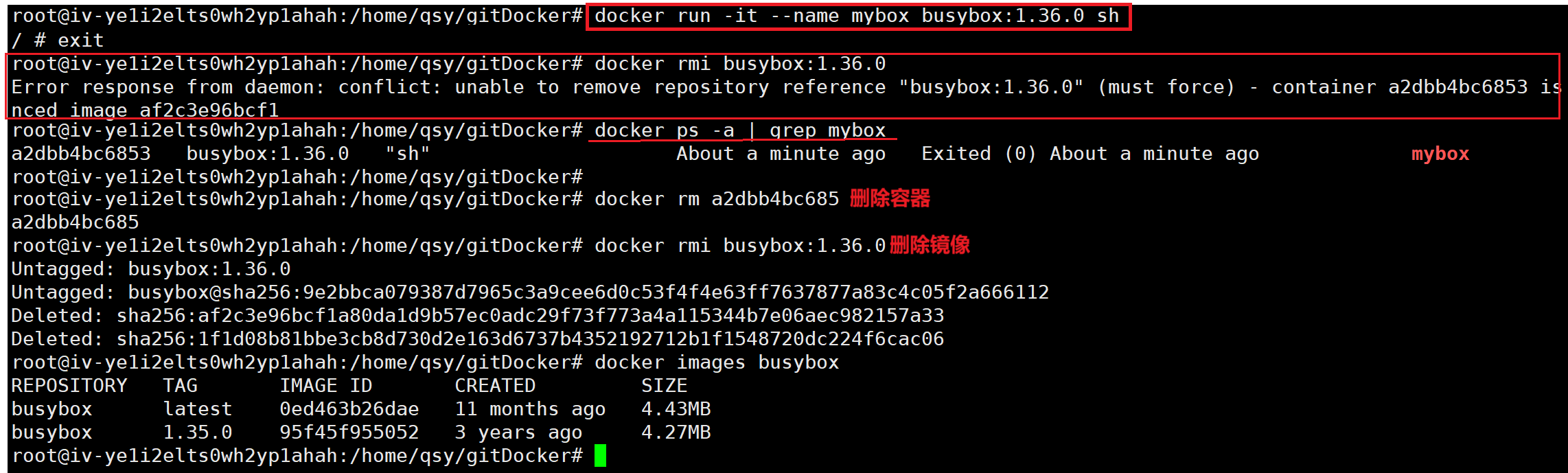Click image ID 0ed463b26dae
The height and width of the screenshot is (473, 1568).
click(x=349, y=409)
